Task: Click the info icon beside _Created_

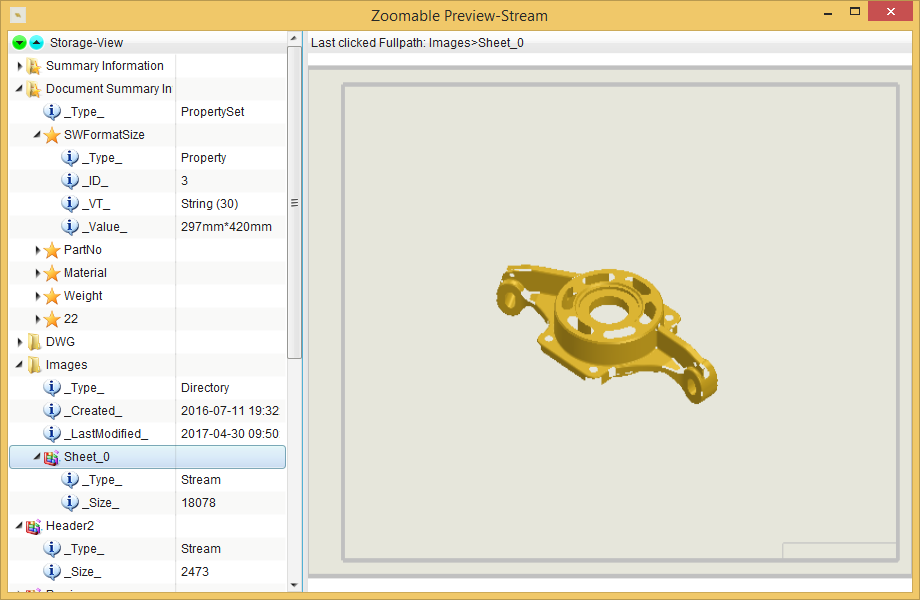Action: (x=52, y=411)
